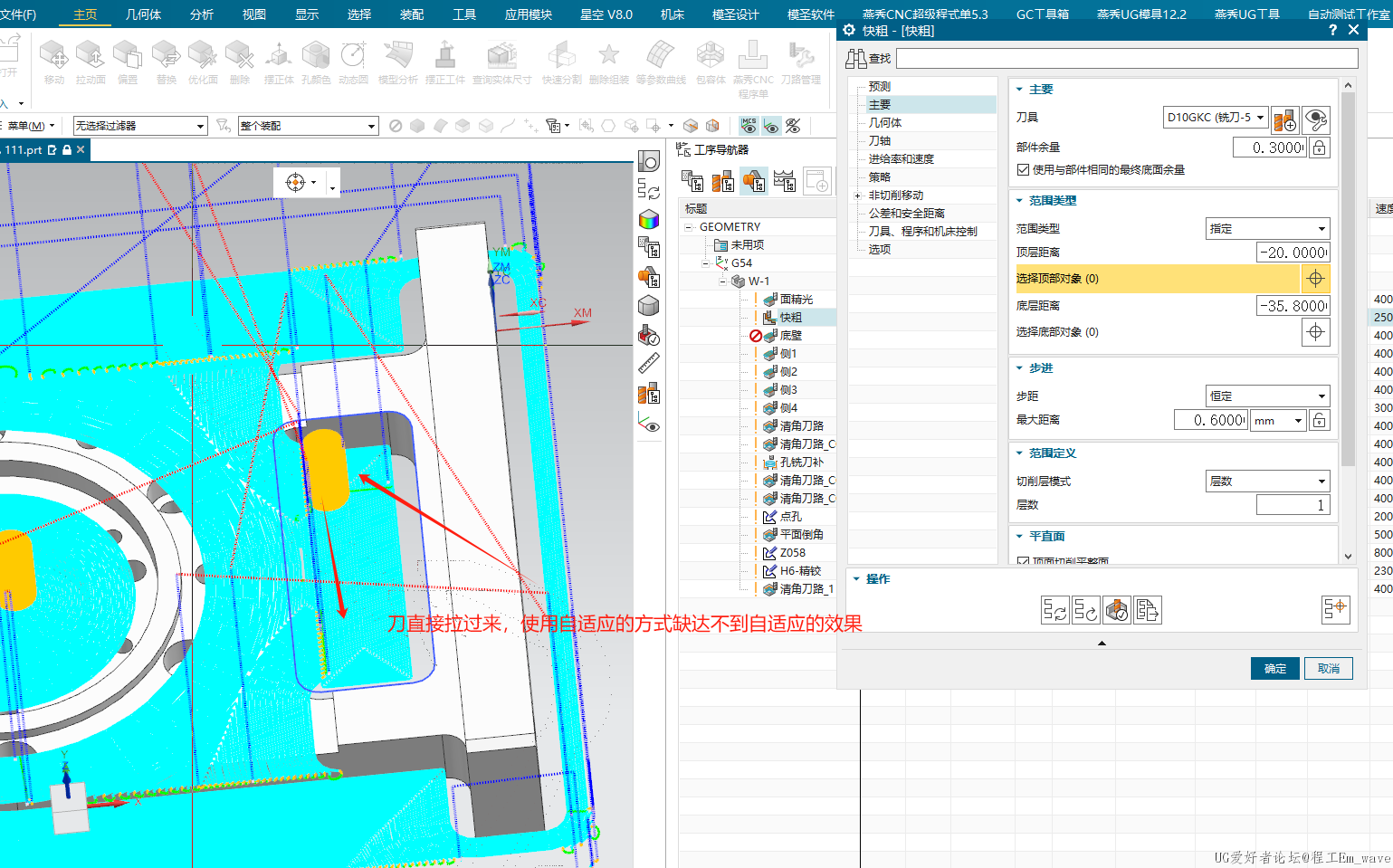This screenshot has width=1393, height=868.
Task: Click the rightmost action icon in 操作 section
Action: pos(1336,610)
